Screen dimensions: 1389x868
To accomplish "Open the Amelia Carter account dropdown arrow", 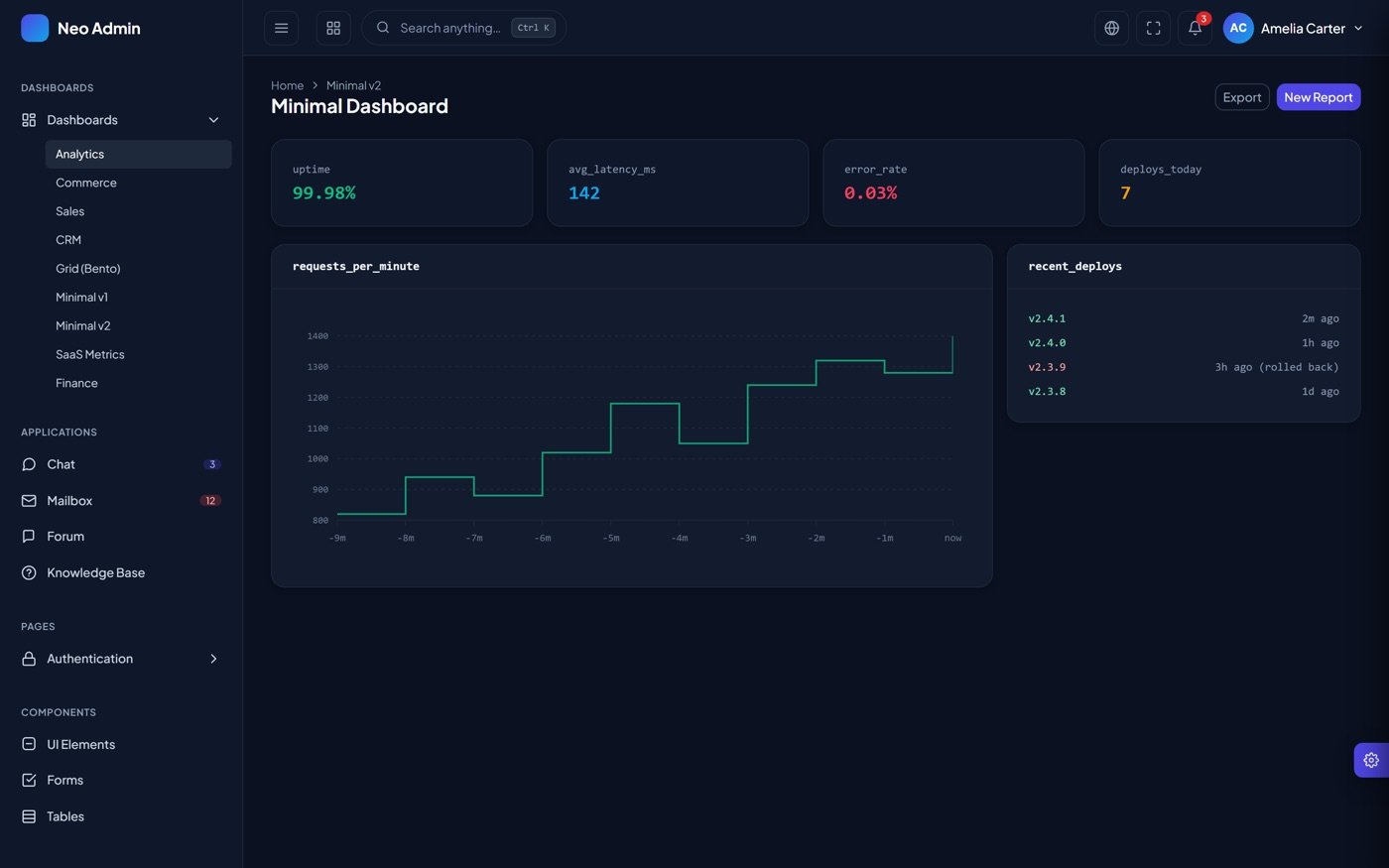I will point(1358,28).
